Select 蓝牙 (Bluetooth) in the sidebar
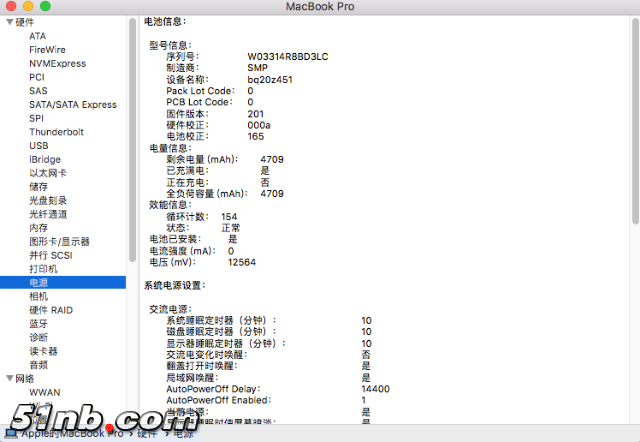Viewport: 640px width, 442px height. [38, 324]
